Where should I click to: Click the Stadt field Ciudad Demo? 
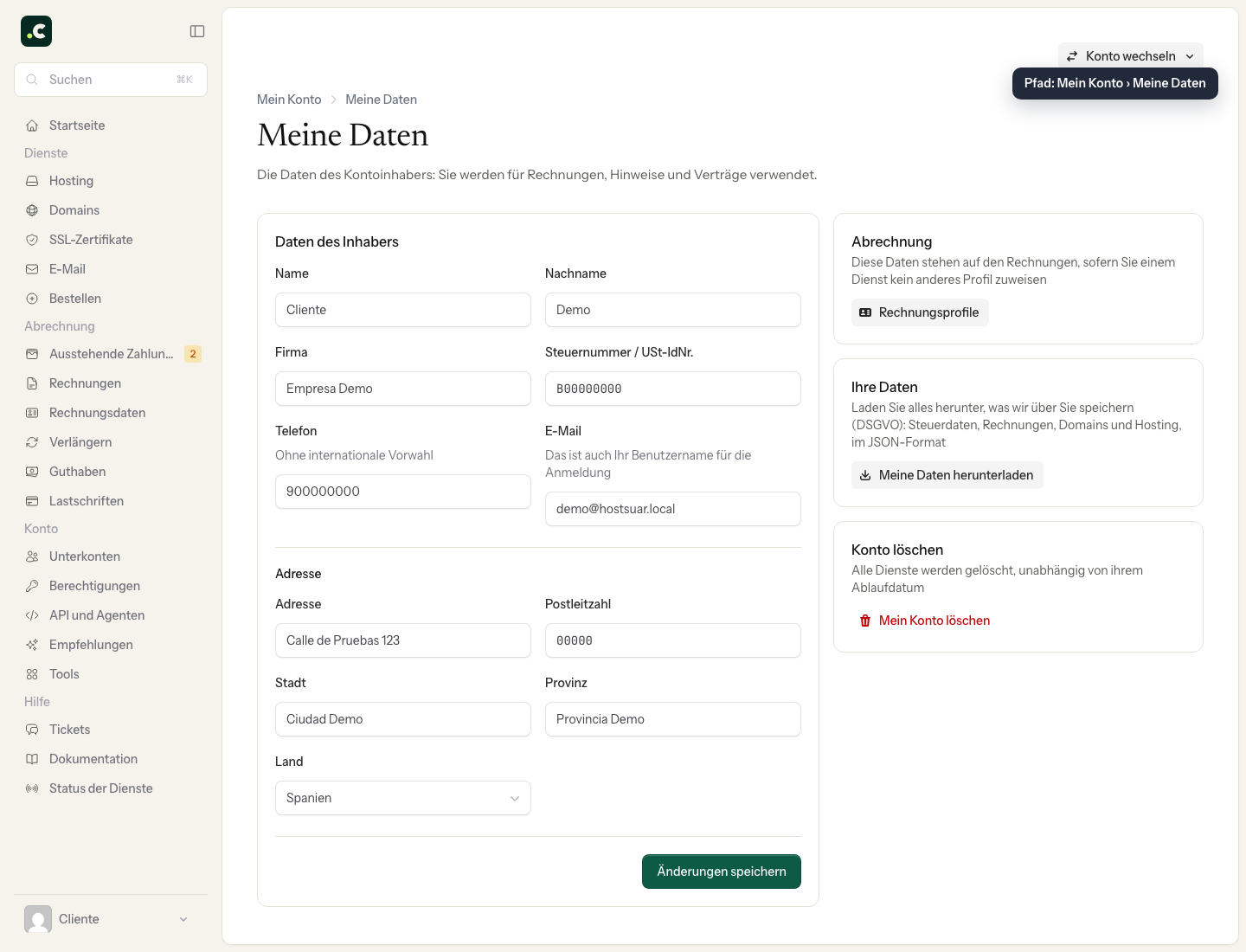click(403, 719)
